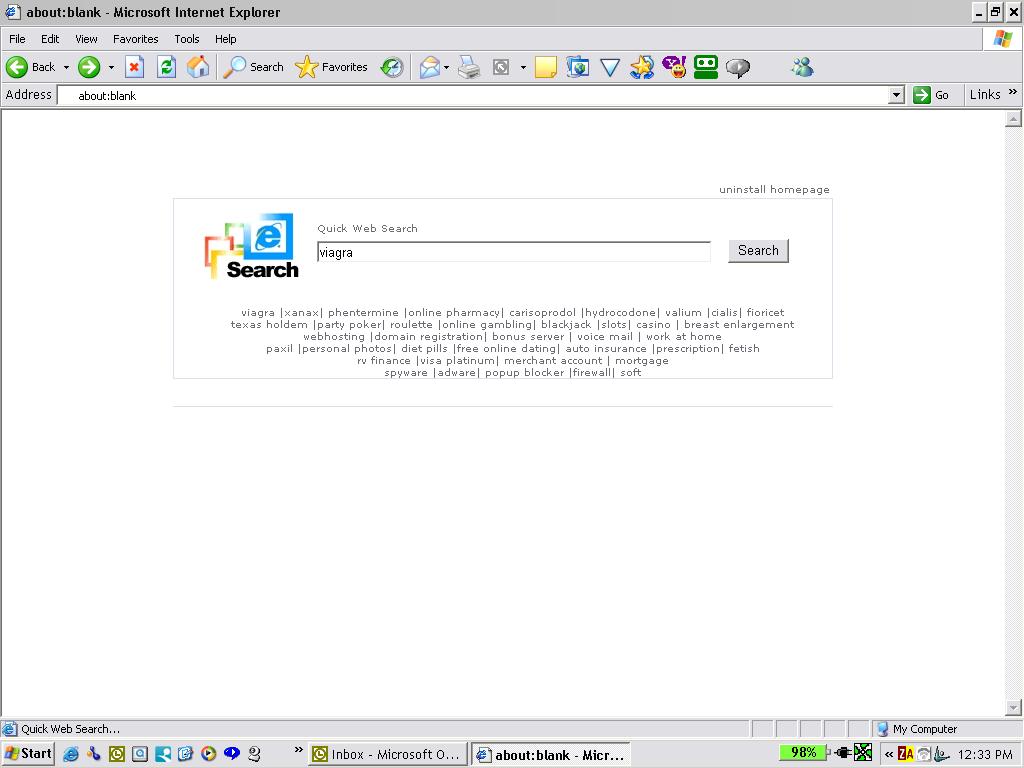Screen dimensions: 1024x768
Task: Click the green robot toolbar icon
Action: coord(706,67)
